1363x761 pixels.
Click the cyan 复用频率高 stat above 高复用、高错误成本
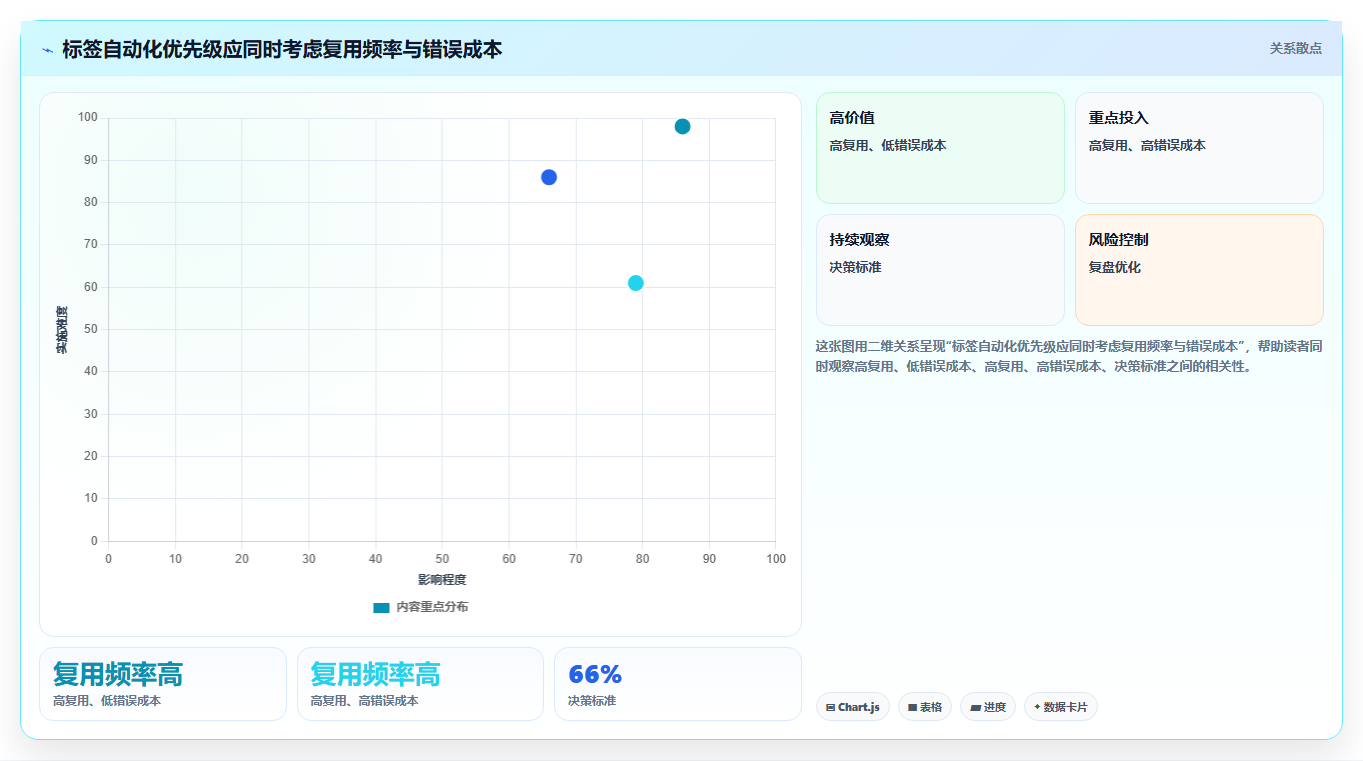375,674
